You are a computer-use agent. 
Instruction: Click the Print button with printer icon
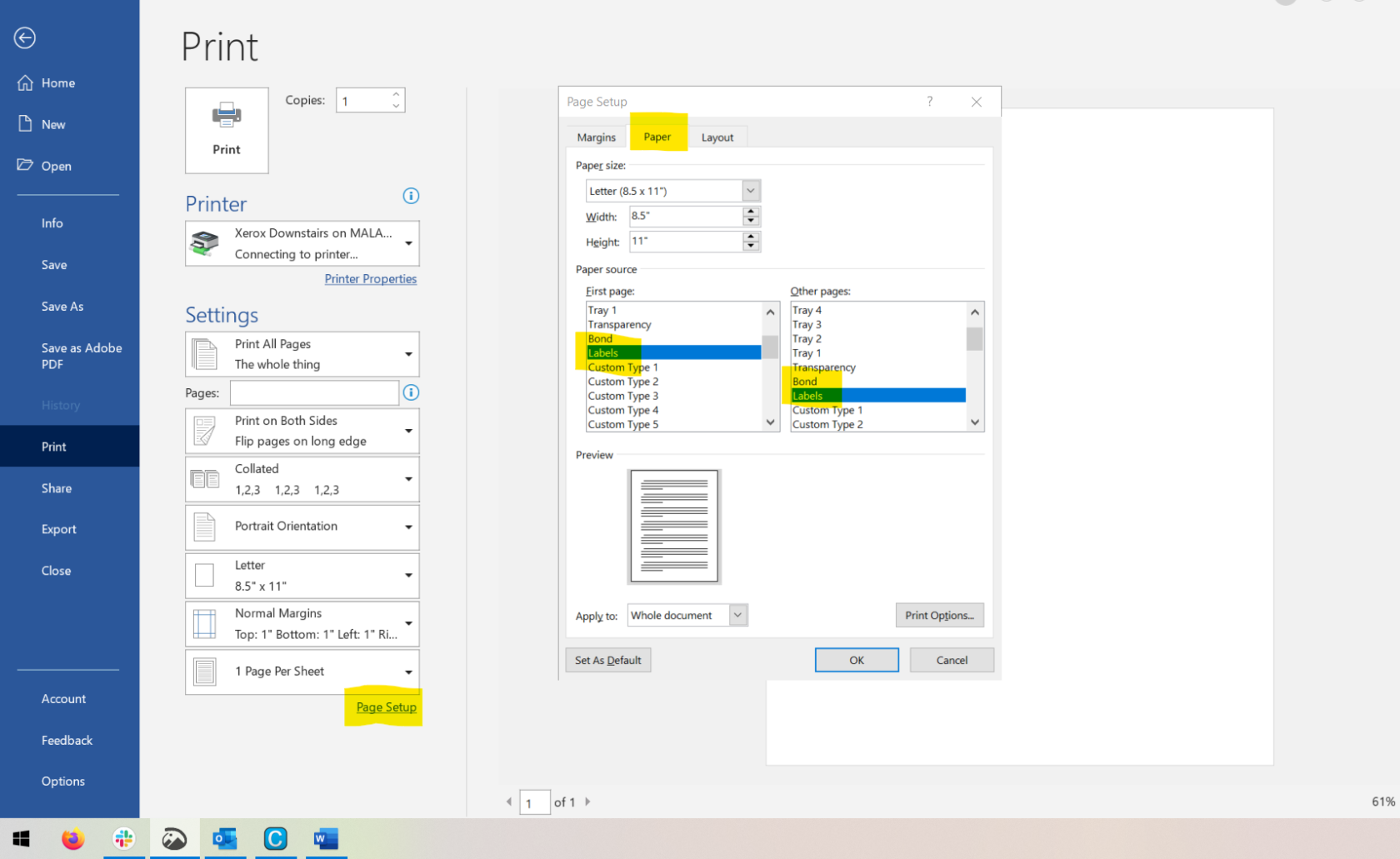pyautogui.click(x=227, y=130)
